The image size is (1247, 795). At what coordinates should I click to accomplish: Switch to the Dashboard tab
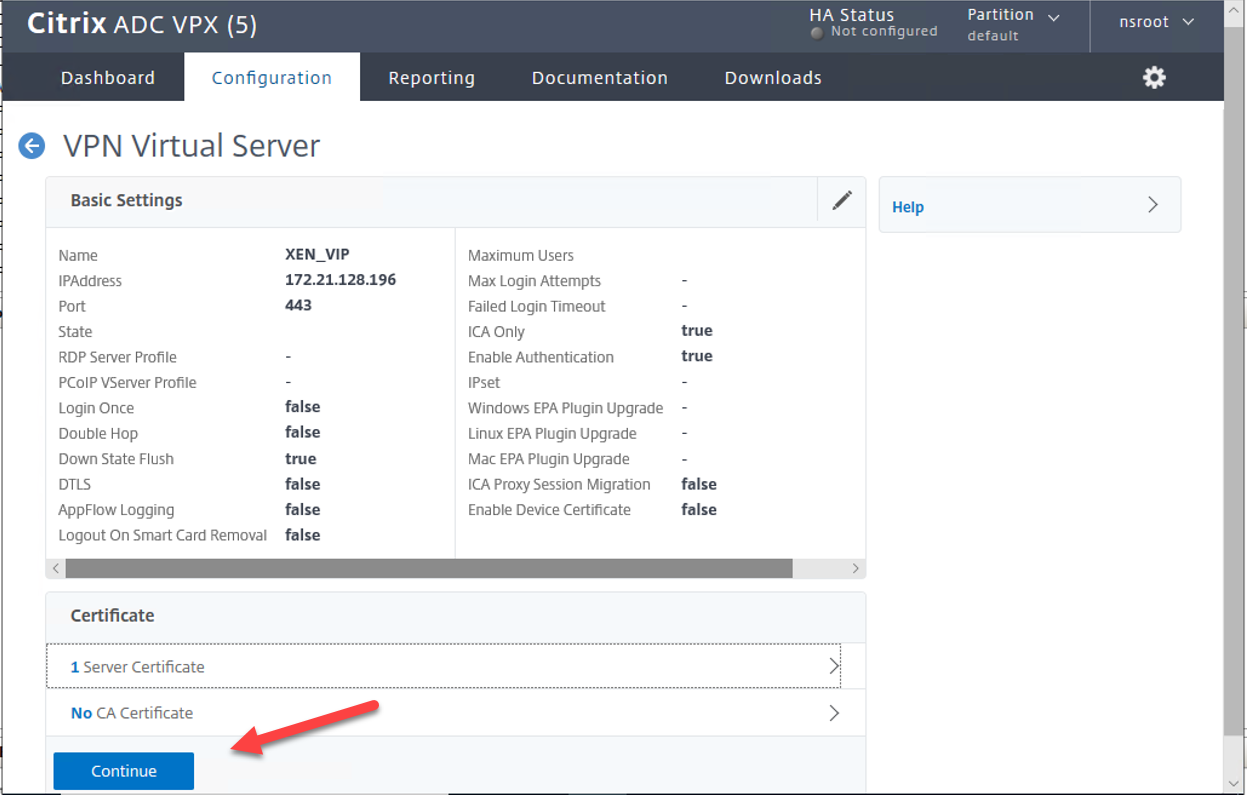[x=108, y=78]
